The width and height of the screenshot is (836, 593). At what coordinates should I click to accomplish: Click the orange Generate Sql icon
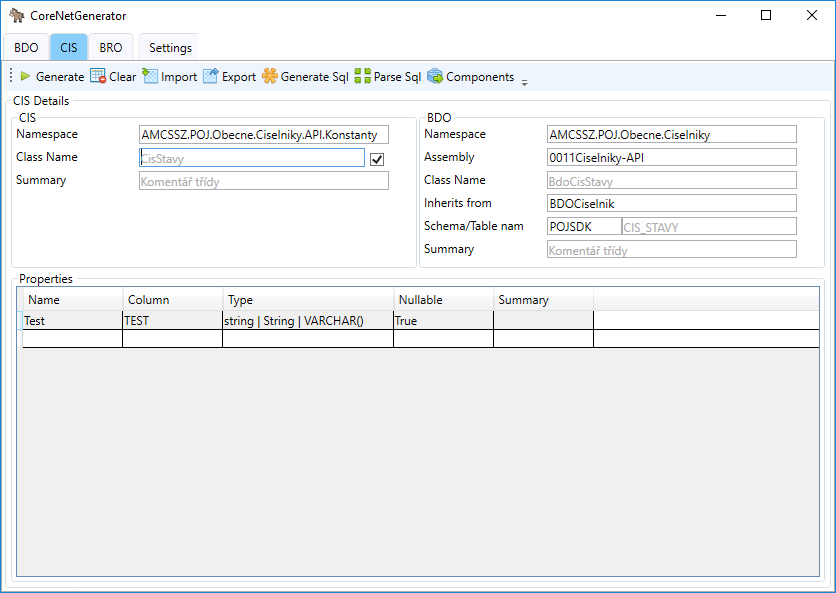tap(270, 76)
